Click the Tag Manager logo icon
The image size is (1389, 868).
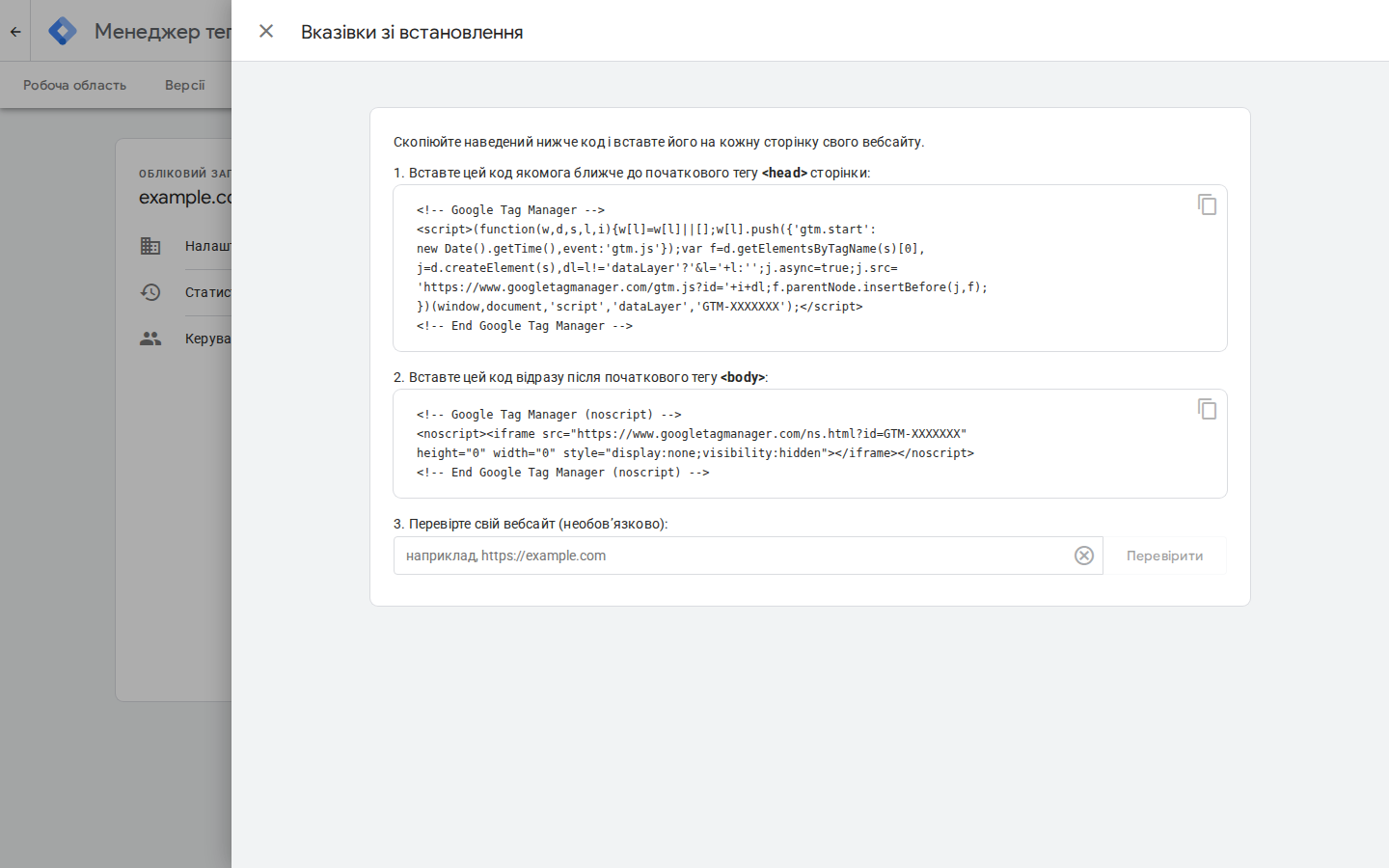tap(63, 31)
